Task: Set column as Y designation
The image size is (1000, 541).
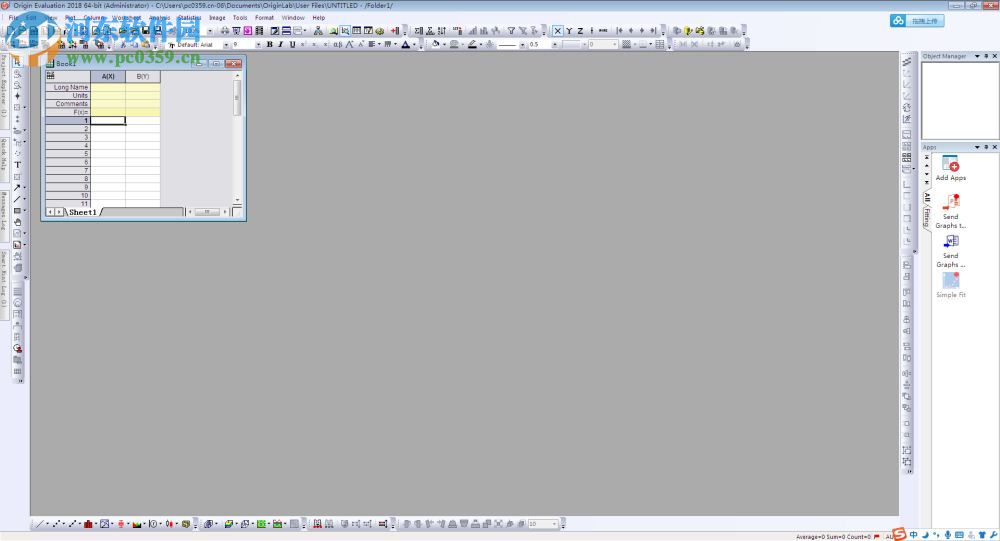Action: coord(569,31)
